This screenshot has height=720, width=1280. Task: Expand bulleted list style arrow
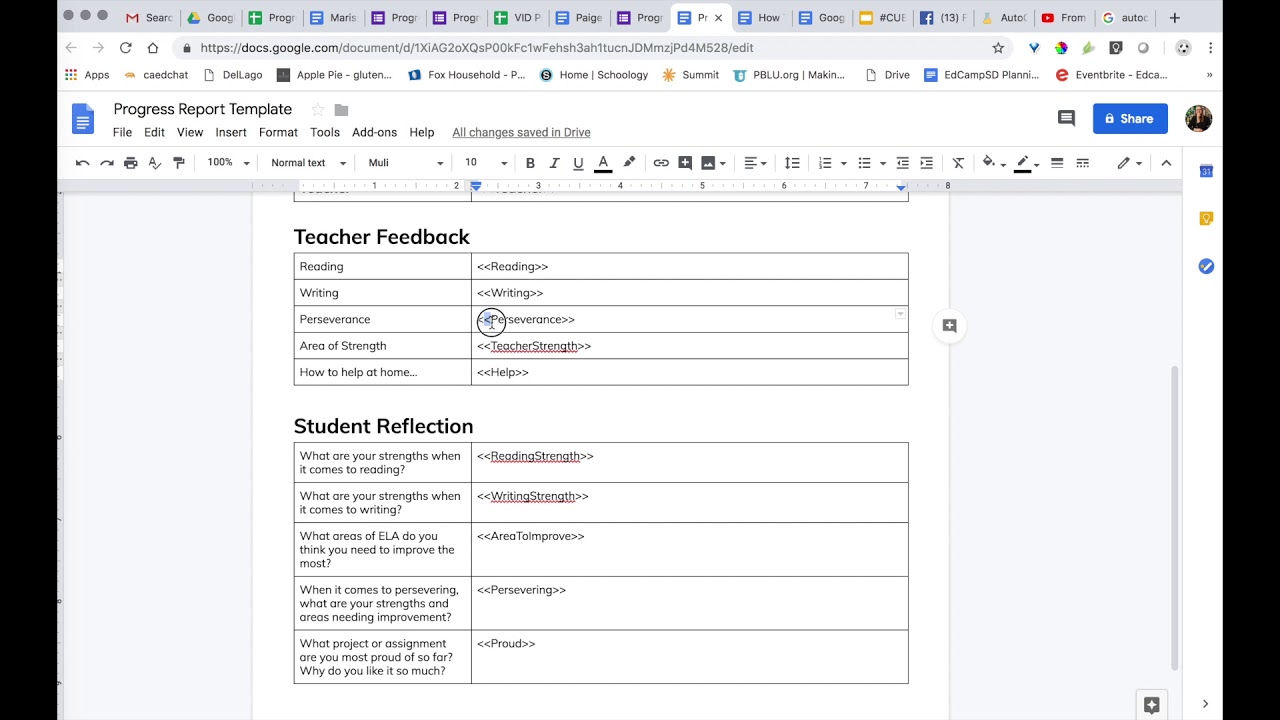click(x=883, y=163)
